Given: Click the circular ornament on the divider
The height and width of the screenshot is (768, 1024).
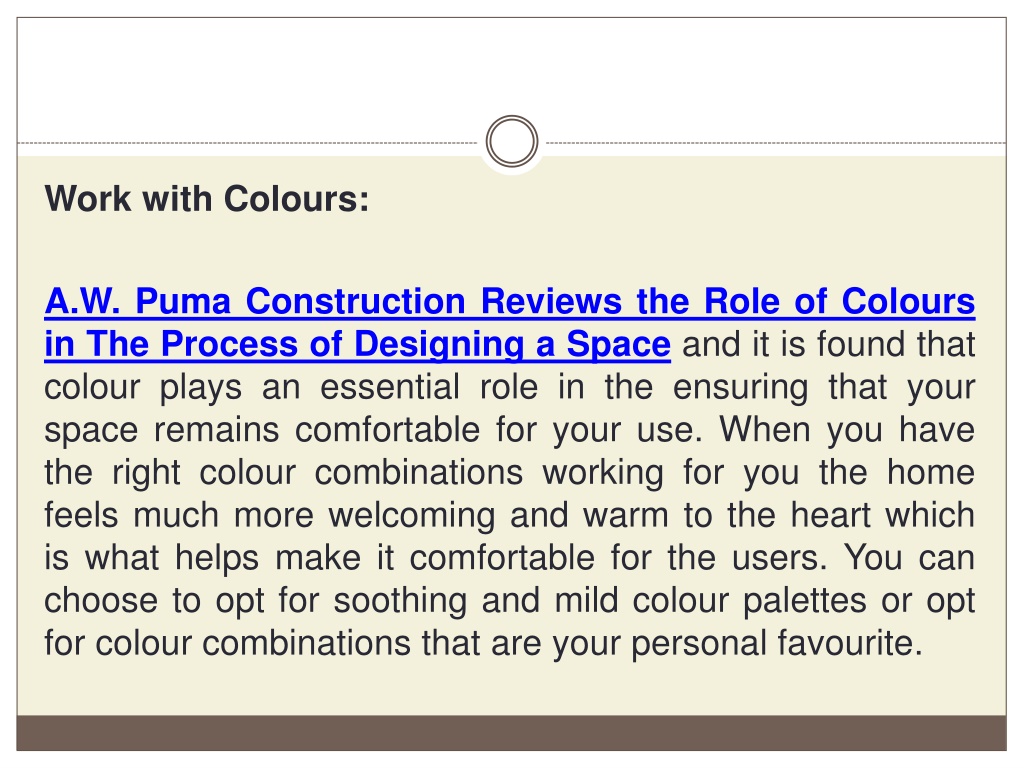Looking at the screenshot, I should [512, 141].
